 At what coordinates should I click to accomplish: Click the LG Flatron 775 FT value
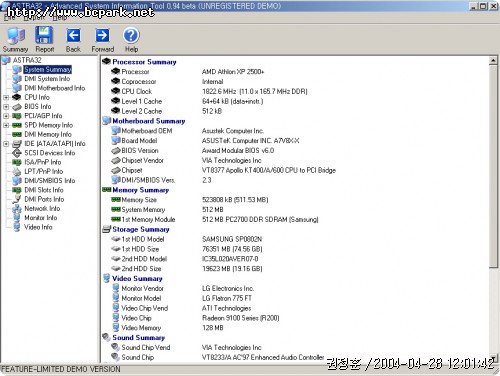[227, 298]
